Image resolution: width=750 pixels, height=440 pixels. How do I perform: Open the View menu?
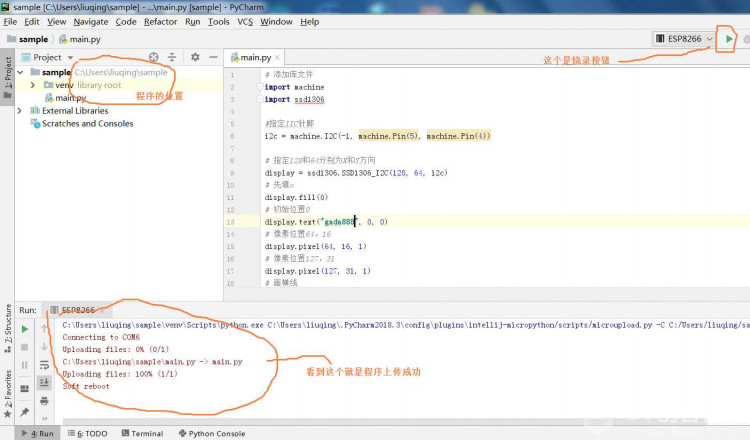(x=56, y=22)
